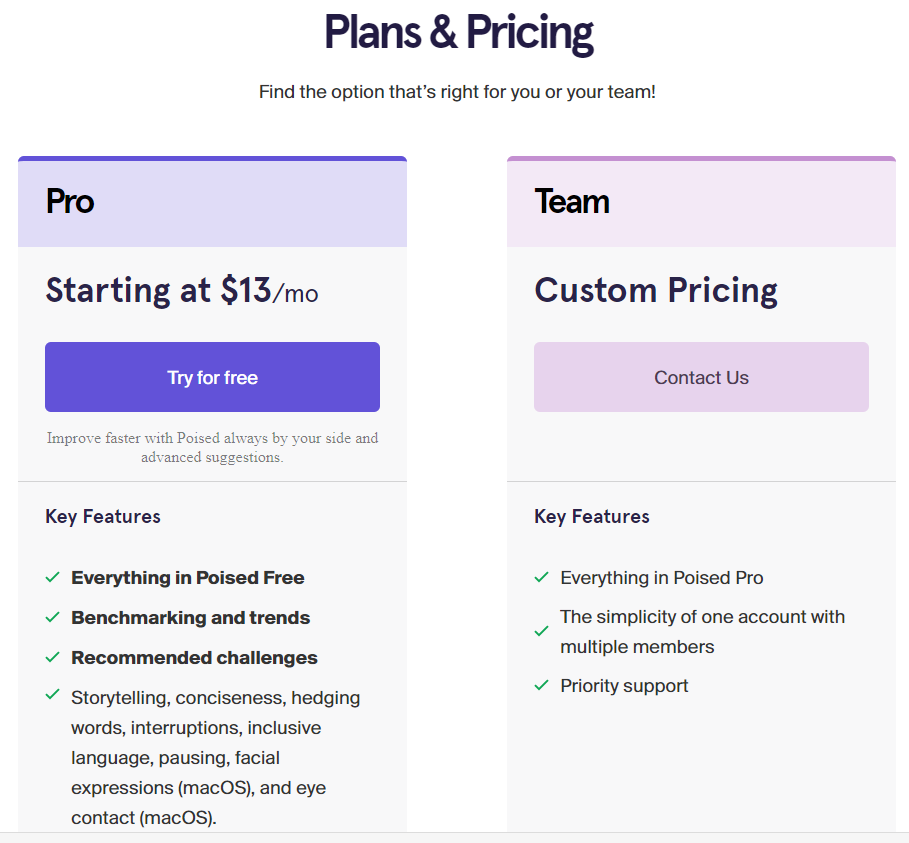
Task: Select the Pro plan header
Action: pos(71,202)
